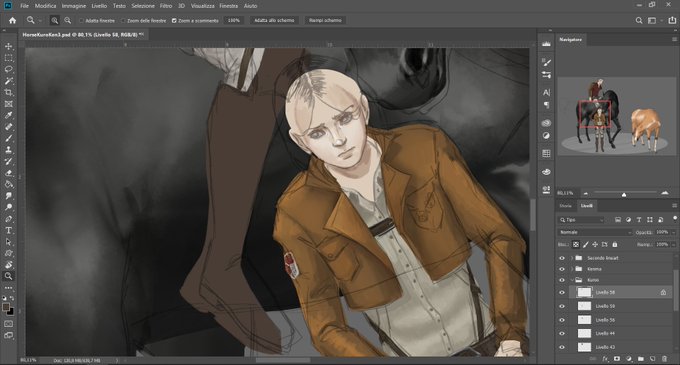The height and width of the screenshot is (365, 680).
Task: Expand the Kenma group
Action: (572, 269)
